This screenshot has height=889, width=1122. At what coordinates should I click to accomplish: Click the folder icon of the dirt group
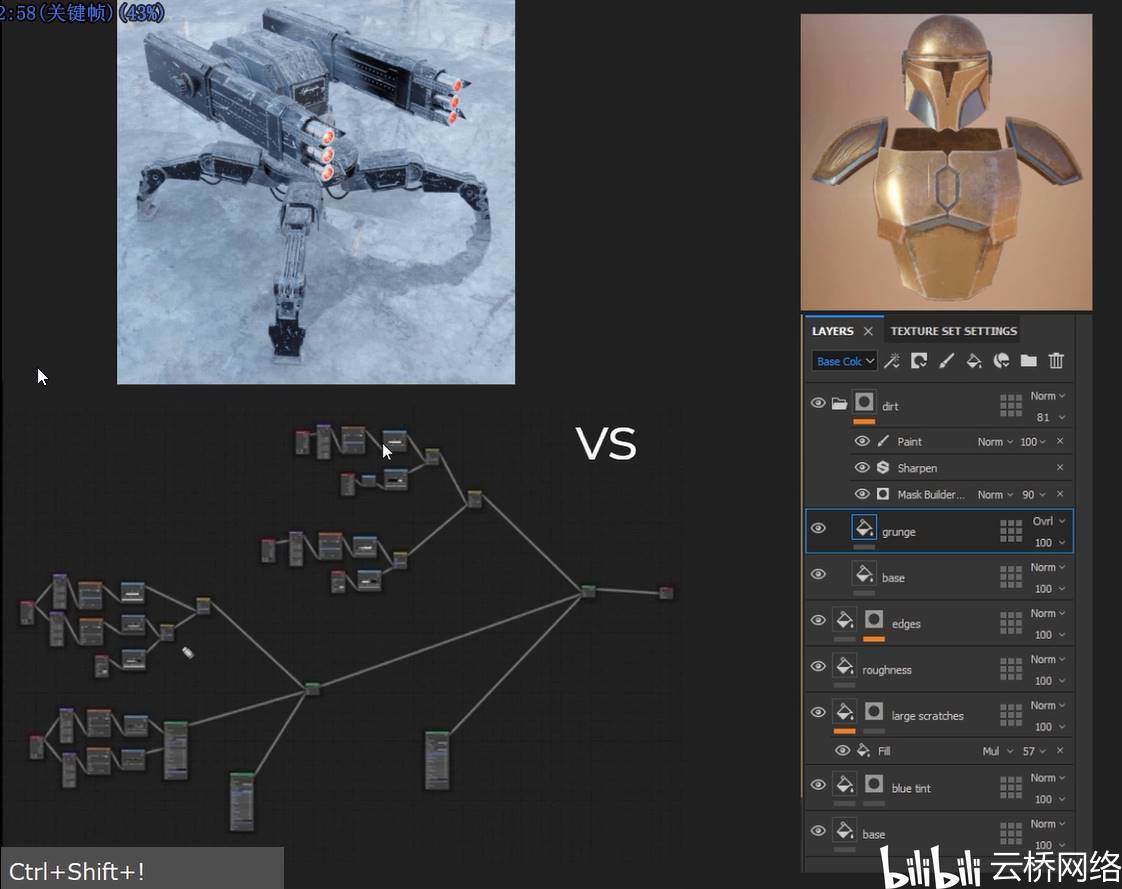coord(839,404)
